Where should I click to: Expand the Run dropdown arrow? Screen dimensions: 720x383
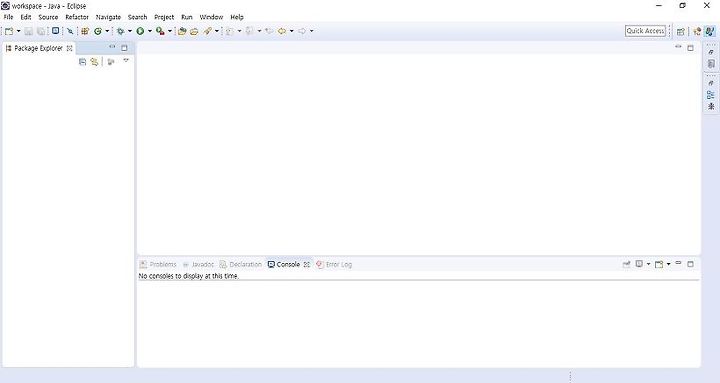tap(149, 31)
